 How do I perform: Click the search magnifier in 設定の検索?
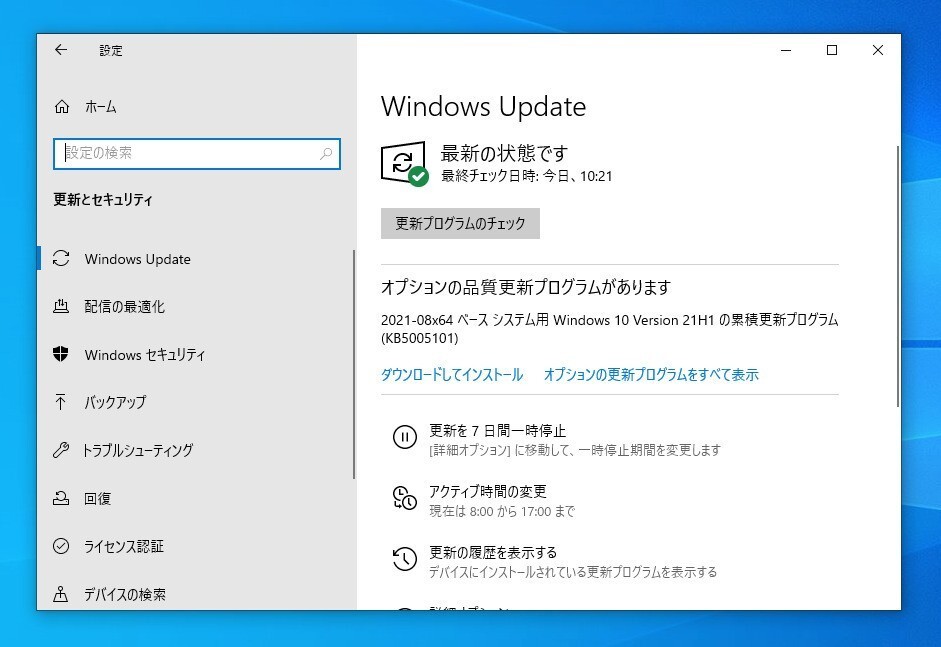326,153
